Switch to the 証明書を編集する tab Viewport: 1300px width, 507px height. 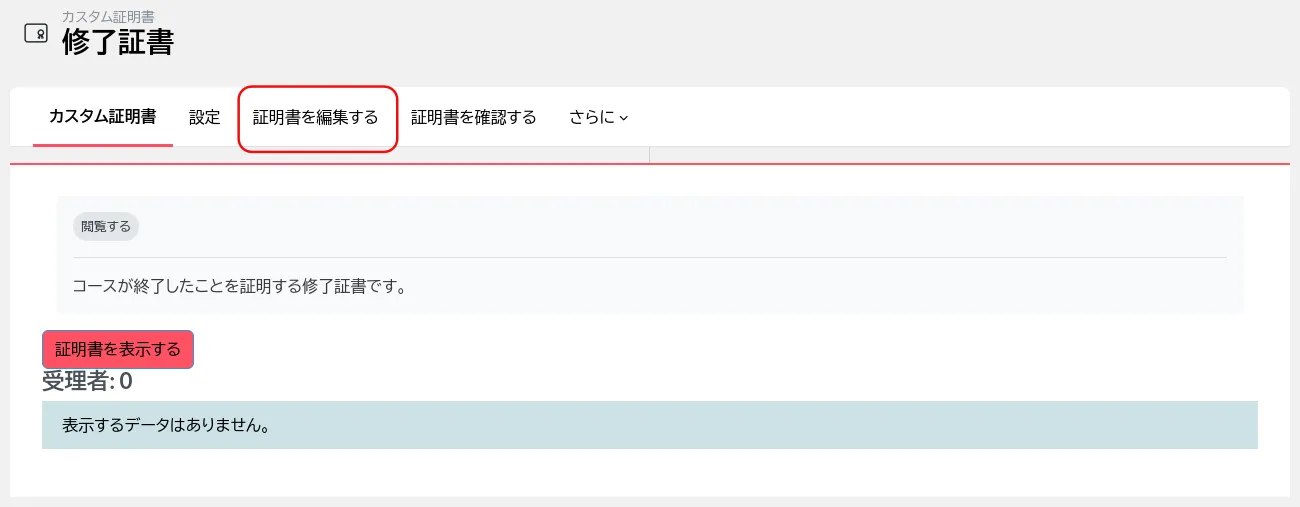(316, 117)
